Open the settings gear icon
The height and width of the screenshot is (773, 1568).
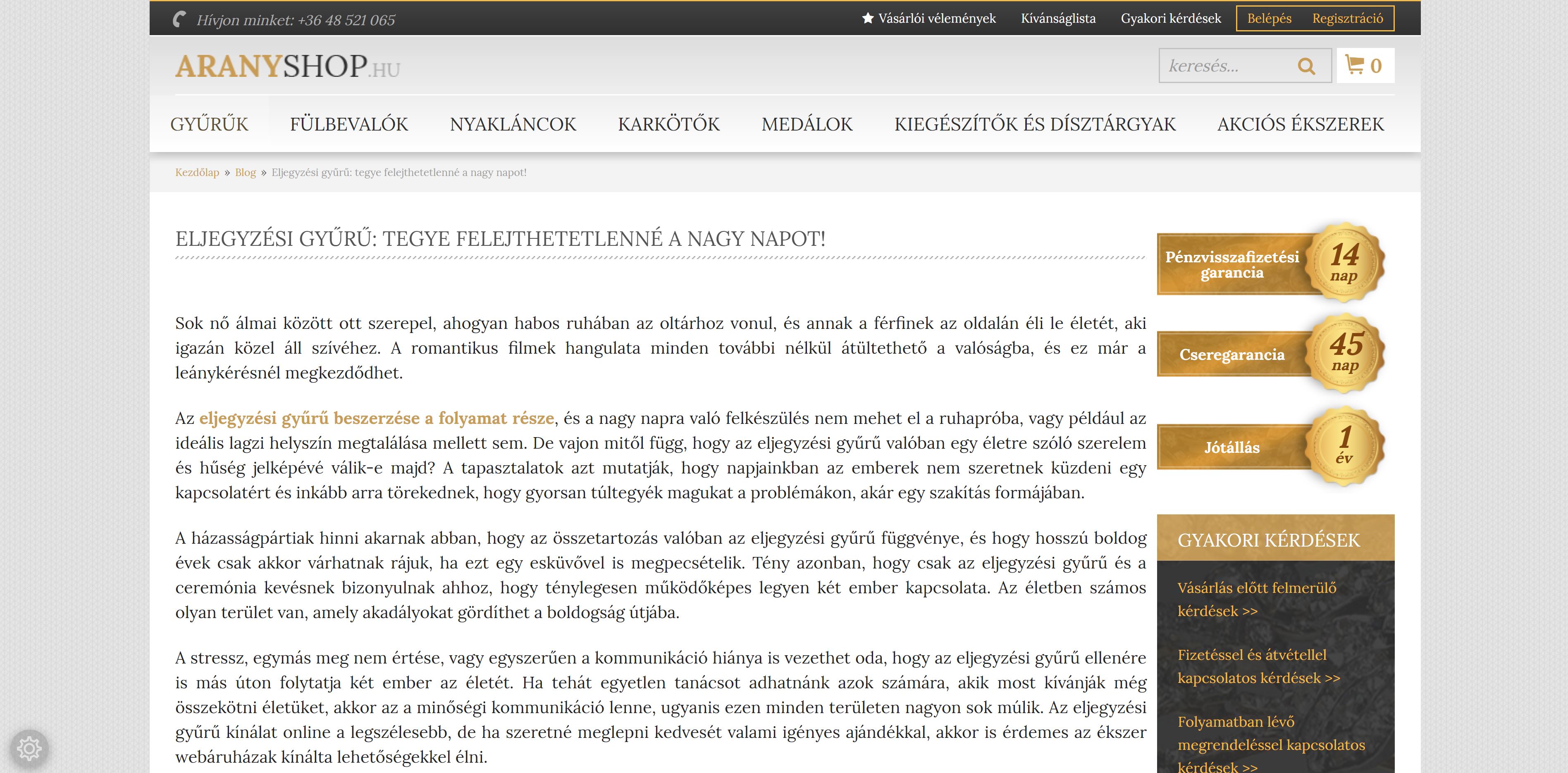[29, 748]
